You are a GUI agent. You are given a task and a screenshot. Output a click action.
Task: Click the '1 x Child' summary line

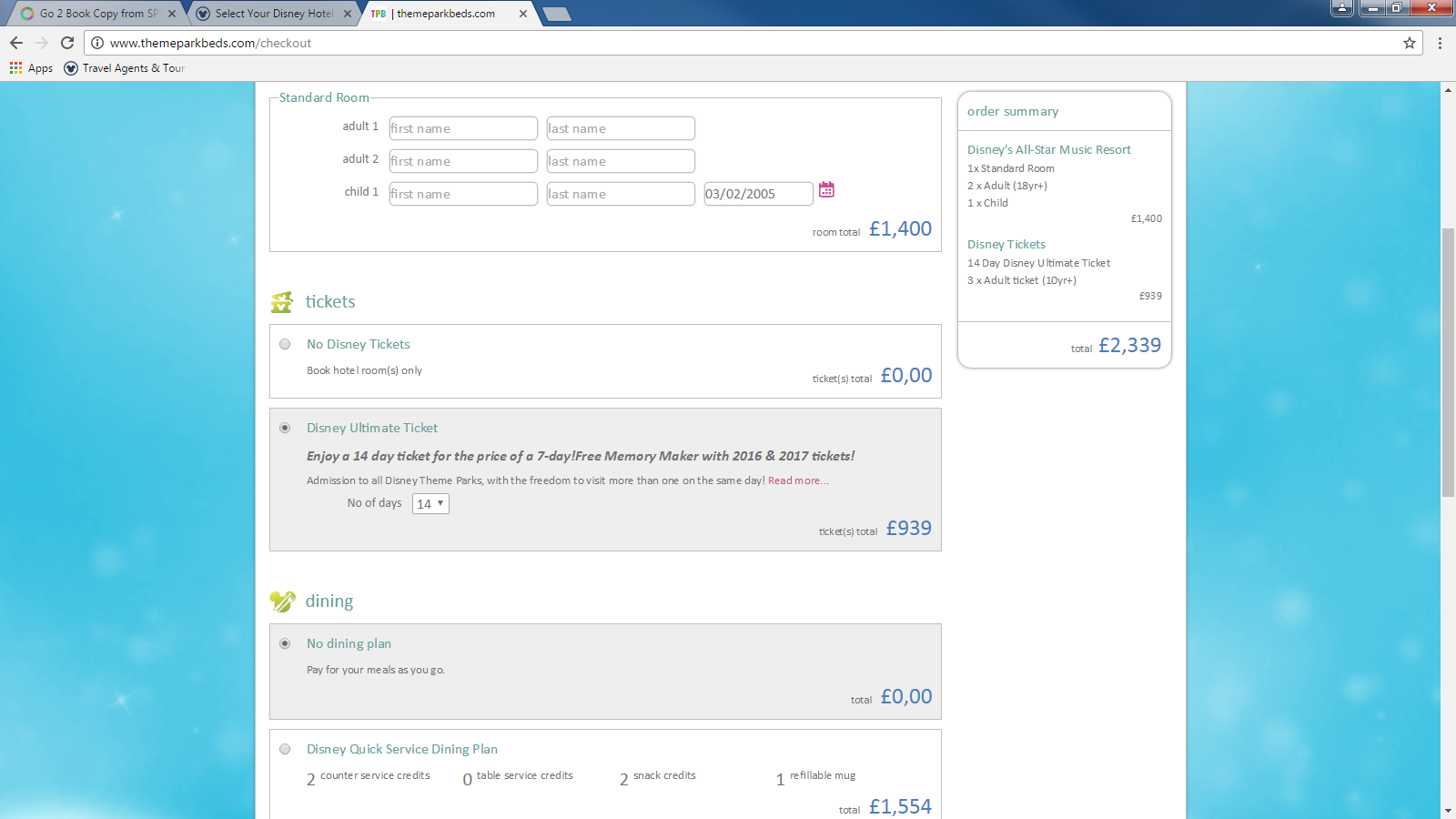(987, 203)
